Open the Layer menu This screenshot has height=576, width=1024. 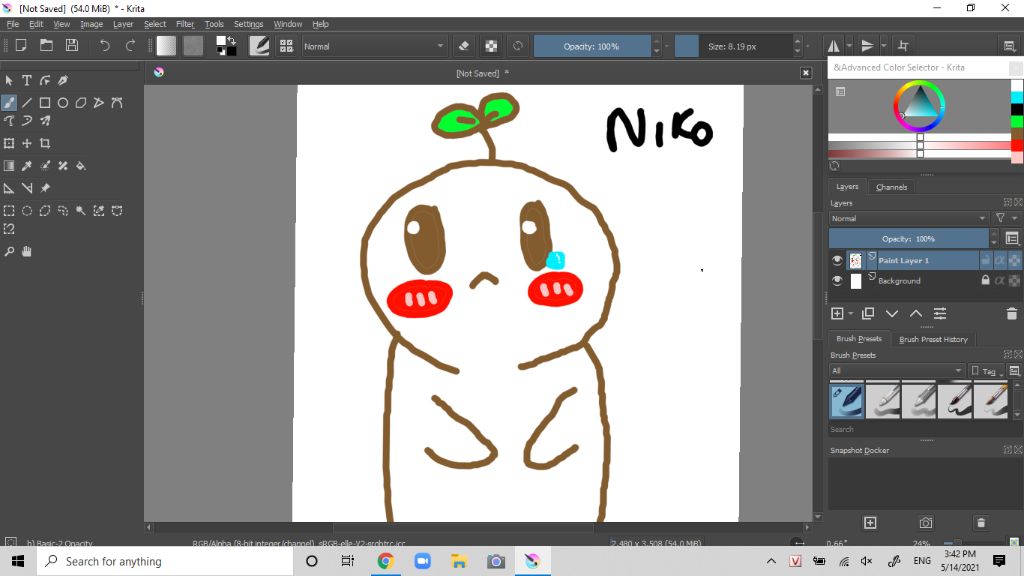(123, 24)
